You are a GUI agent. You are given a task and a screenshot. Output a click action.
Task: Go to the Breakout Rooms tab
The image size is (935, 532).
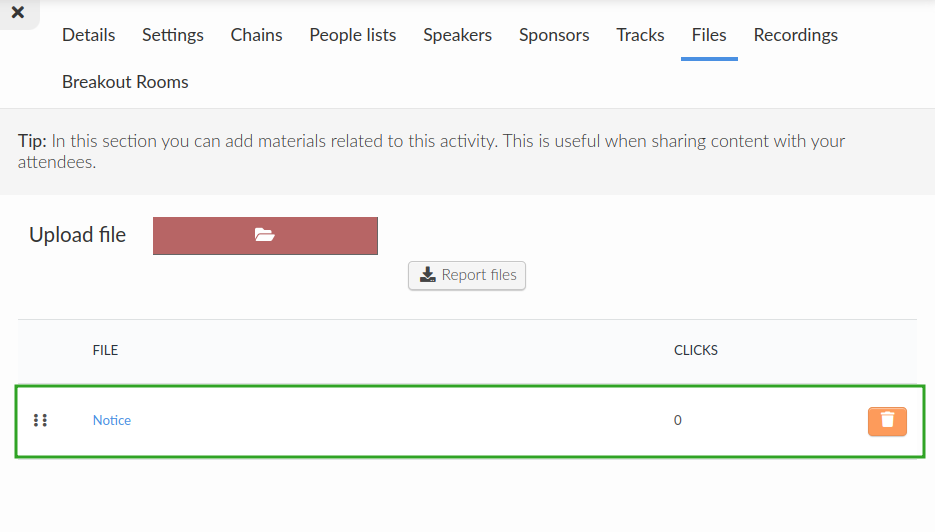coord(125,82)
